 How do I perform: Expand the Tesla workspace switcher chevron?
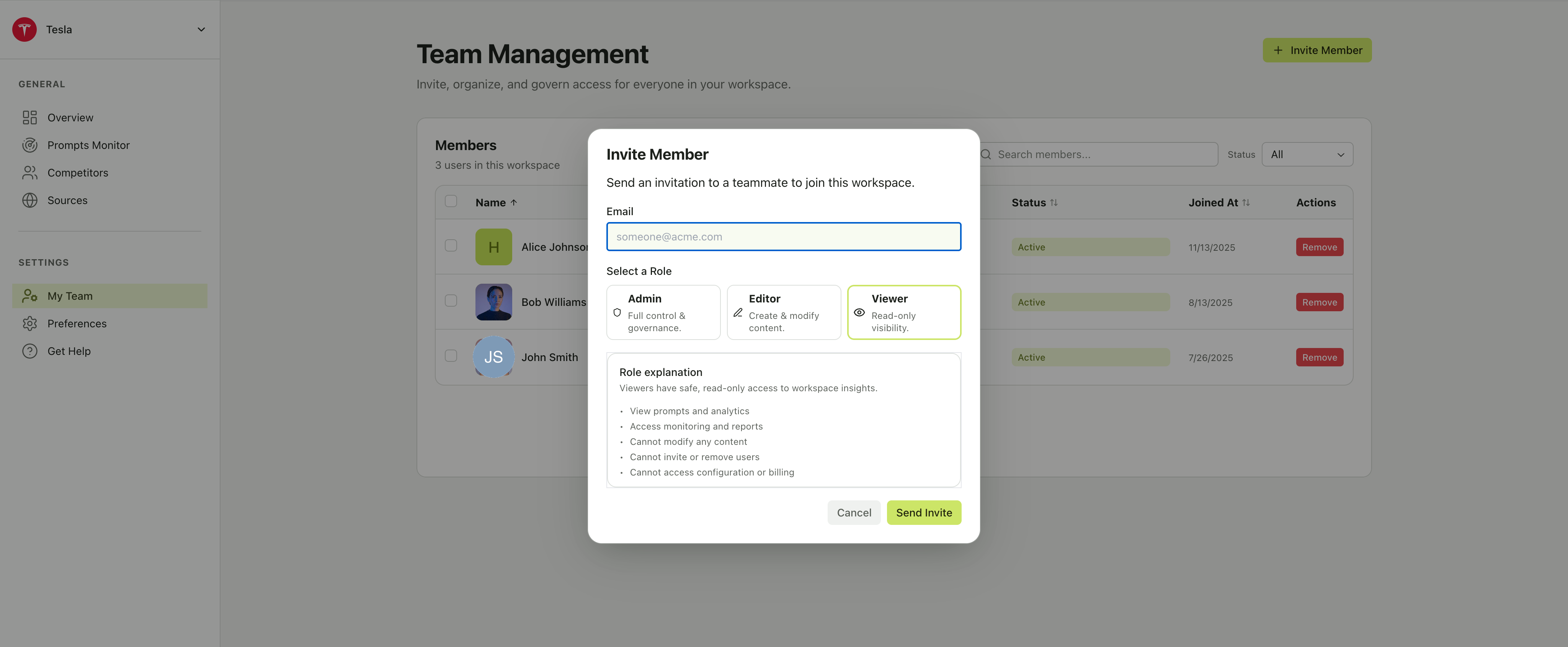pyautogui.click(x=201, y=29)
